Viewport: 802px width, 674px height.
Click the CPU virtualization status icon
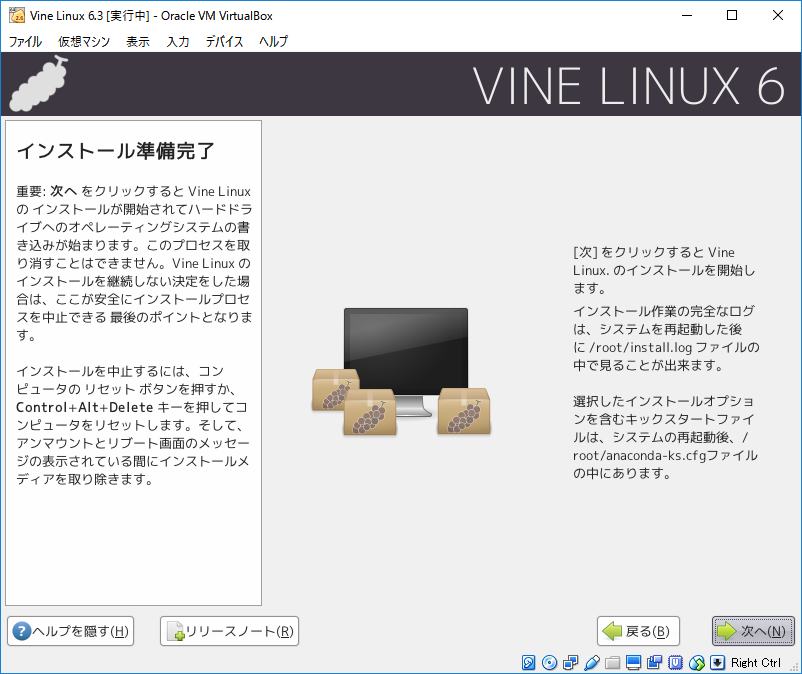coord(675,663)
